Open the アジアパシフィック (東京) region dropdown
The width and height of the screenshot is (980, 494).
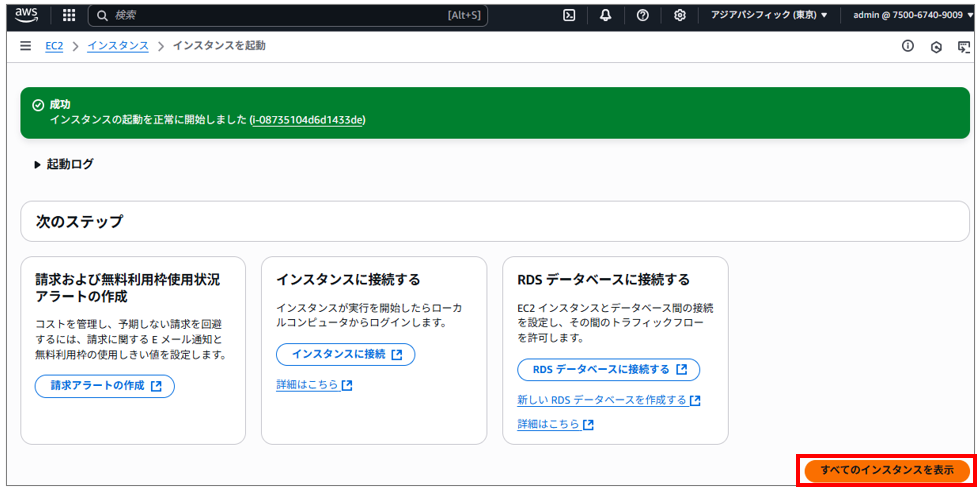tap(769, 15)
